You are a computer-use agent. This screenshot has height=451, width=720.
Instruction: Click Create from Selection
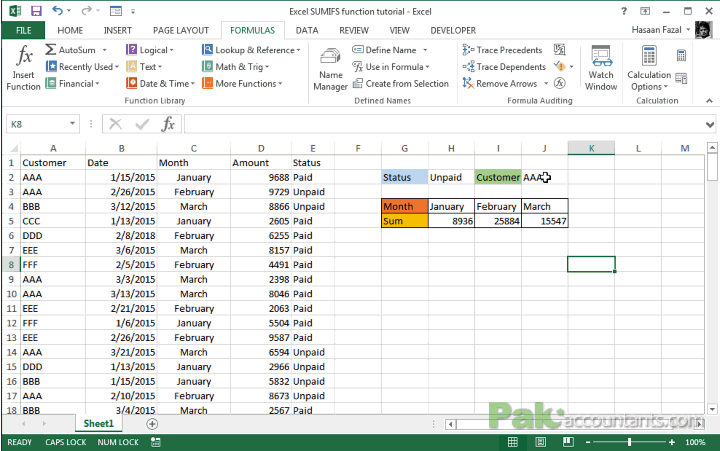tap(400, 84)
